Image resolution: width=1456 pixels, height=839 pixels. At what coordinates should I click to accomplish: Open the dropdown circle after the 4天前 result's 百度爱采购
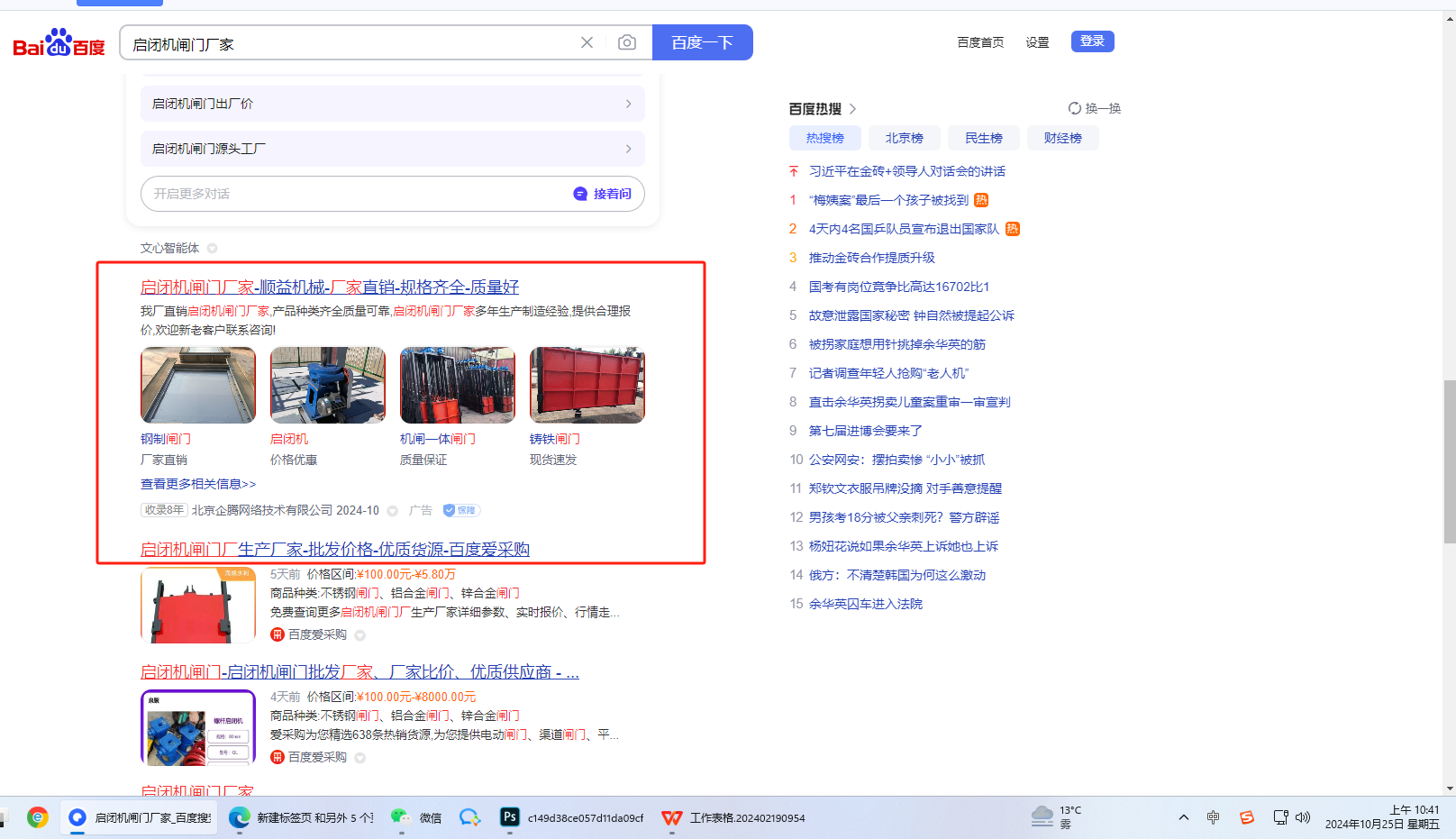[x=360, y=758]
